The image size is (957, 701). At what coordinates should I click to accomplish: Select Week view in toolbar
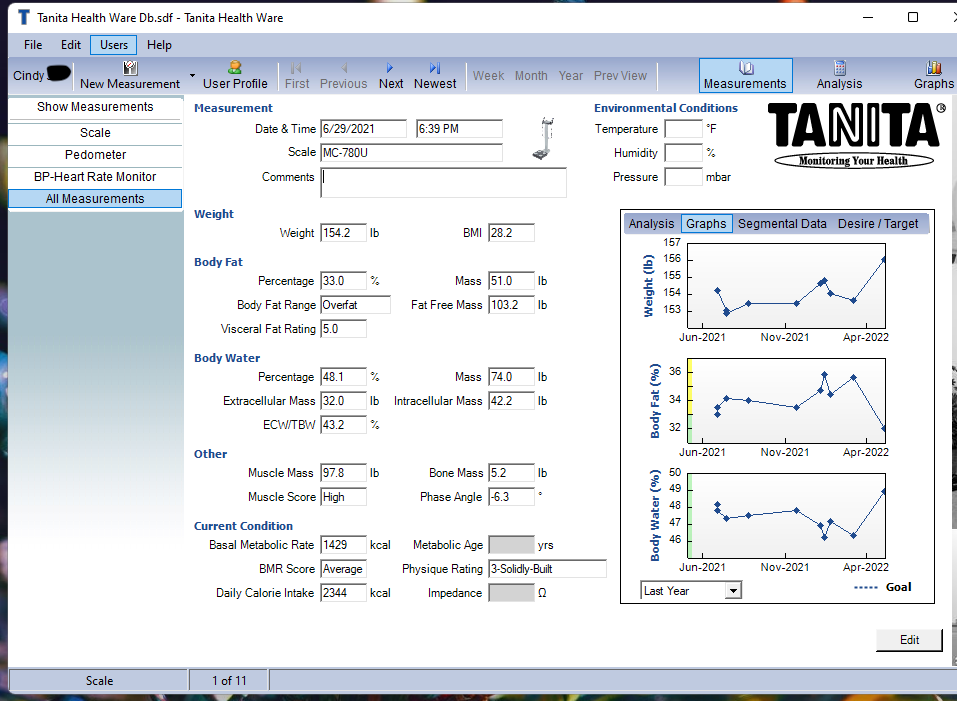tap(488, 76)
